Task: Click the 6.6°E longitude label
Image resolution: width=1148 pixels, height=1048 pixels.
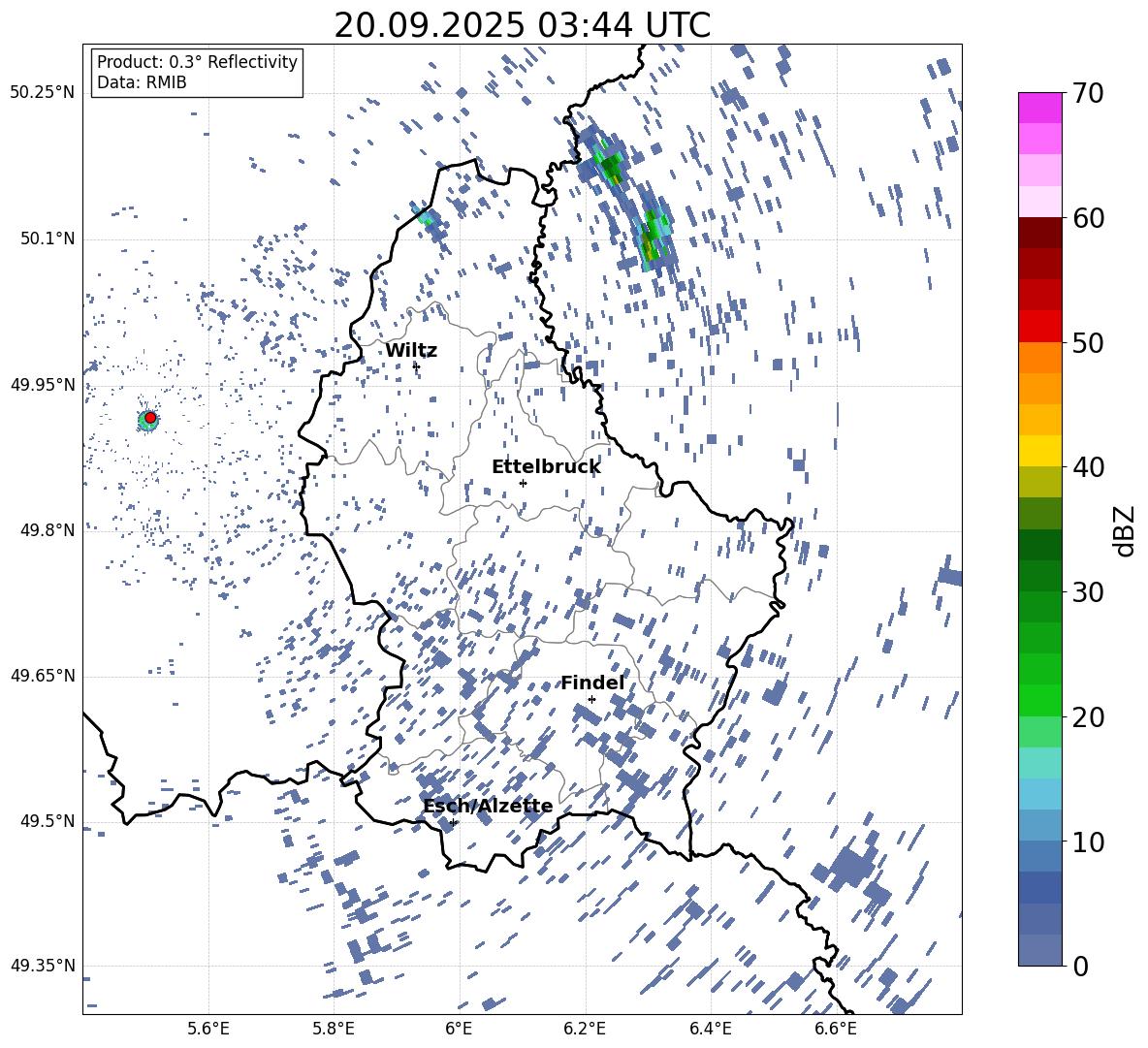Action: click(x=836, y=1029)
